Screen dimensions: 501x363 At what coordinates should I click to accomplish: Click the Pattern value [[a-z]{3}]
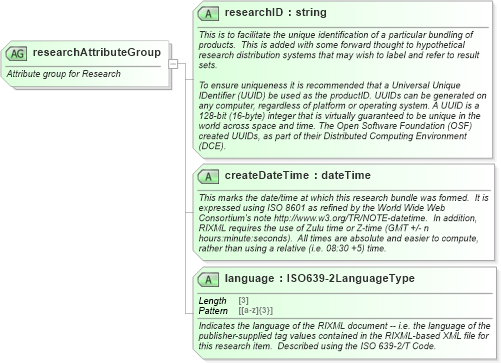pos(256,310)
